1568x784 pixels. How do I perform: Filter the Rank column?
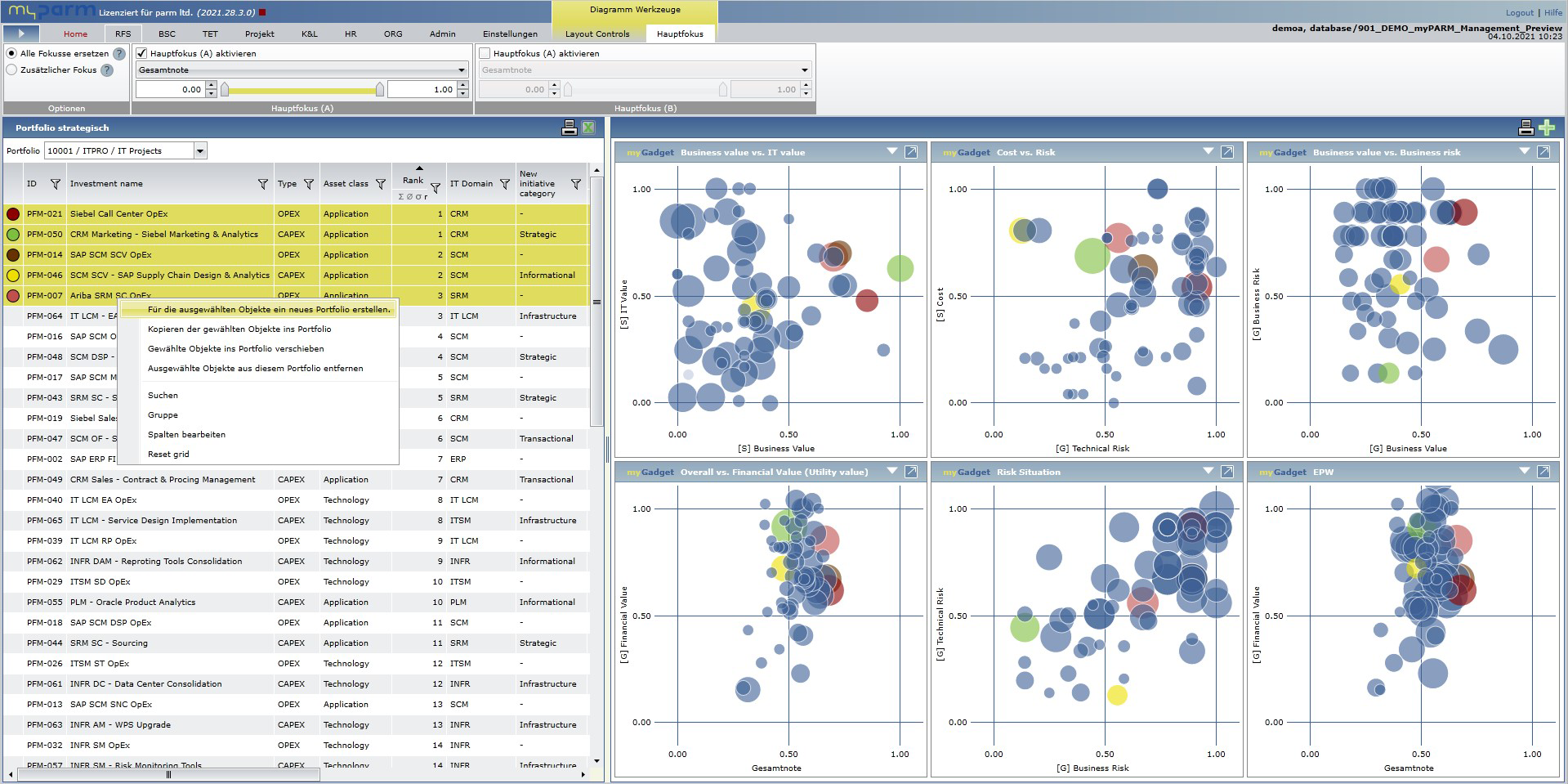[436, 188]
